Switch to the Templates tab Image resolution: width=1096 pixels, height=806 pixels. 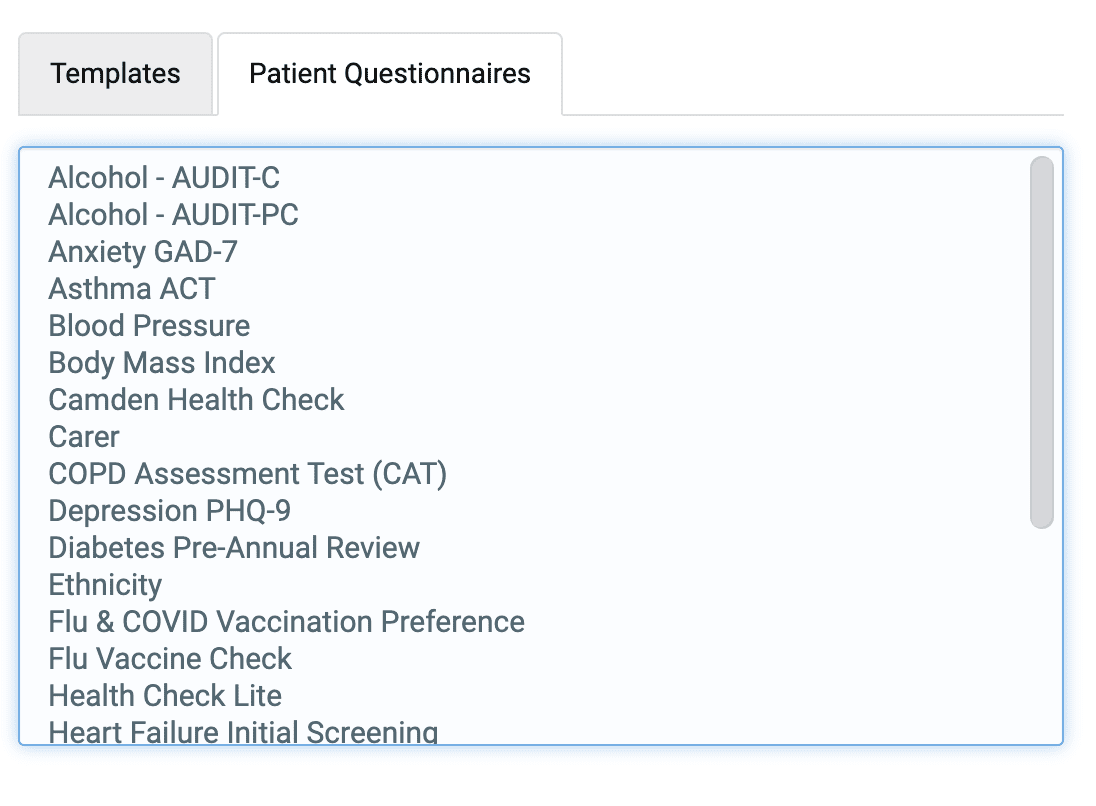point(116,74)
